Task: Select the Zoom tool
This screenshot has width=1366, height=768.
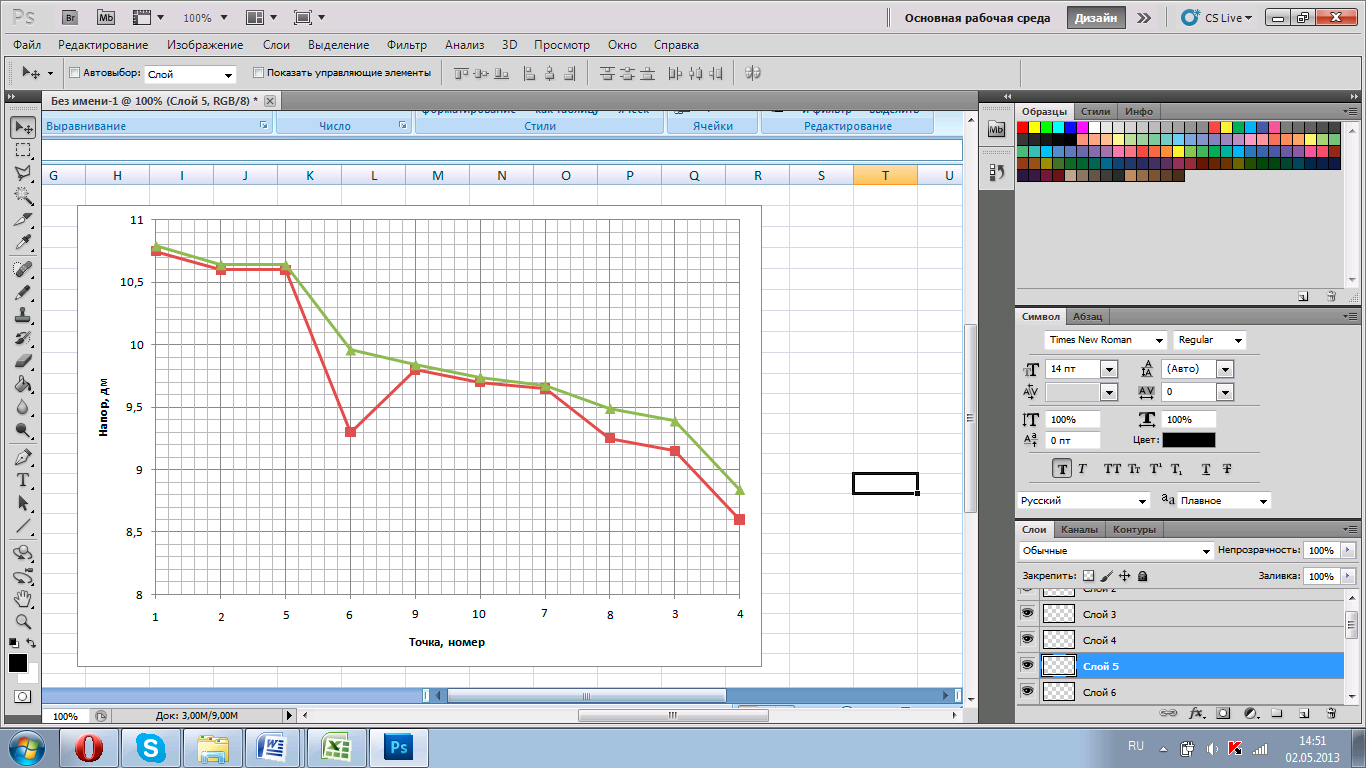Action: (23, 620)
